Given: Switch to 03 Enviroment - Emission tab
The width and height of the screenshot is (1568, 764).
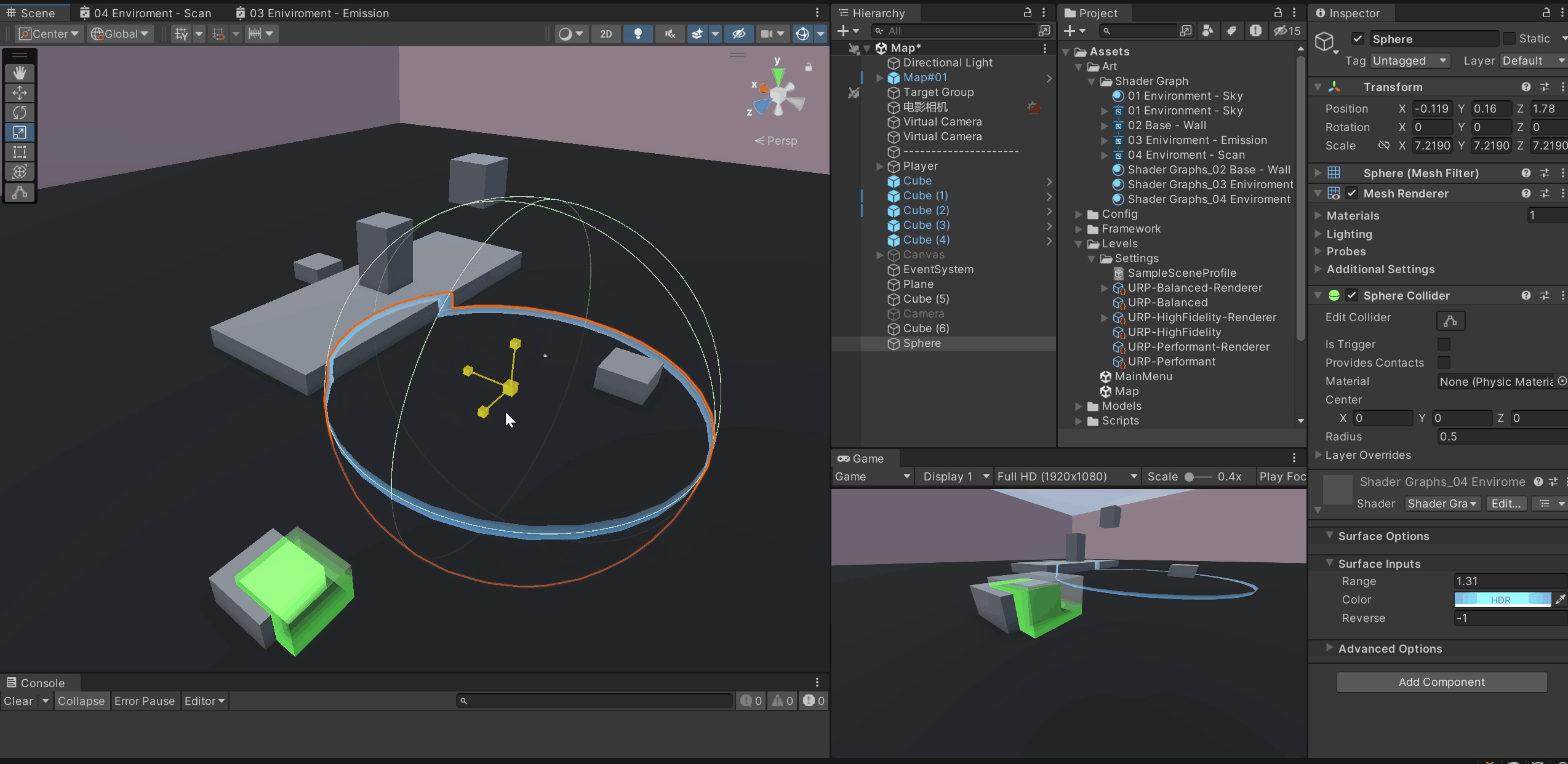Looking at the screenshot, I should pyautogui.click(x=312, y=13).
